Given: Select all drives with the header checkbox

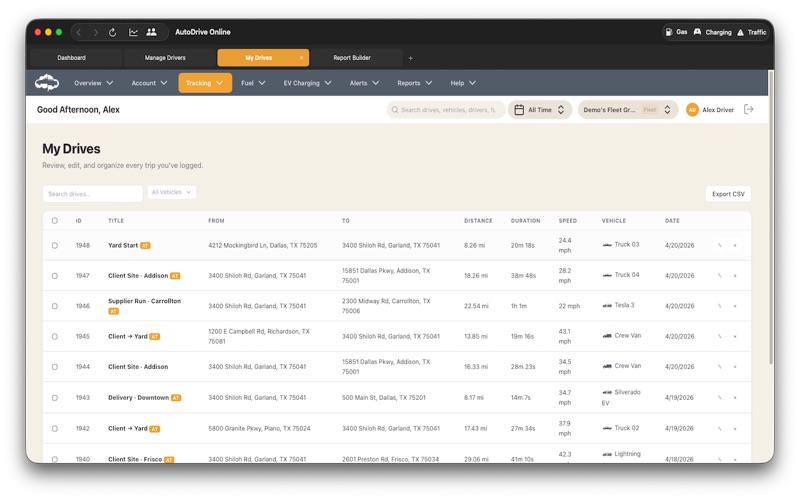Looking at the screenshot, I should pos(55,220).
